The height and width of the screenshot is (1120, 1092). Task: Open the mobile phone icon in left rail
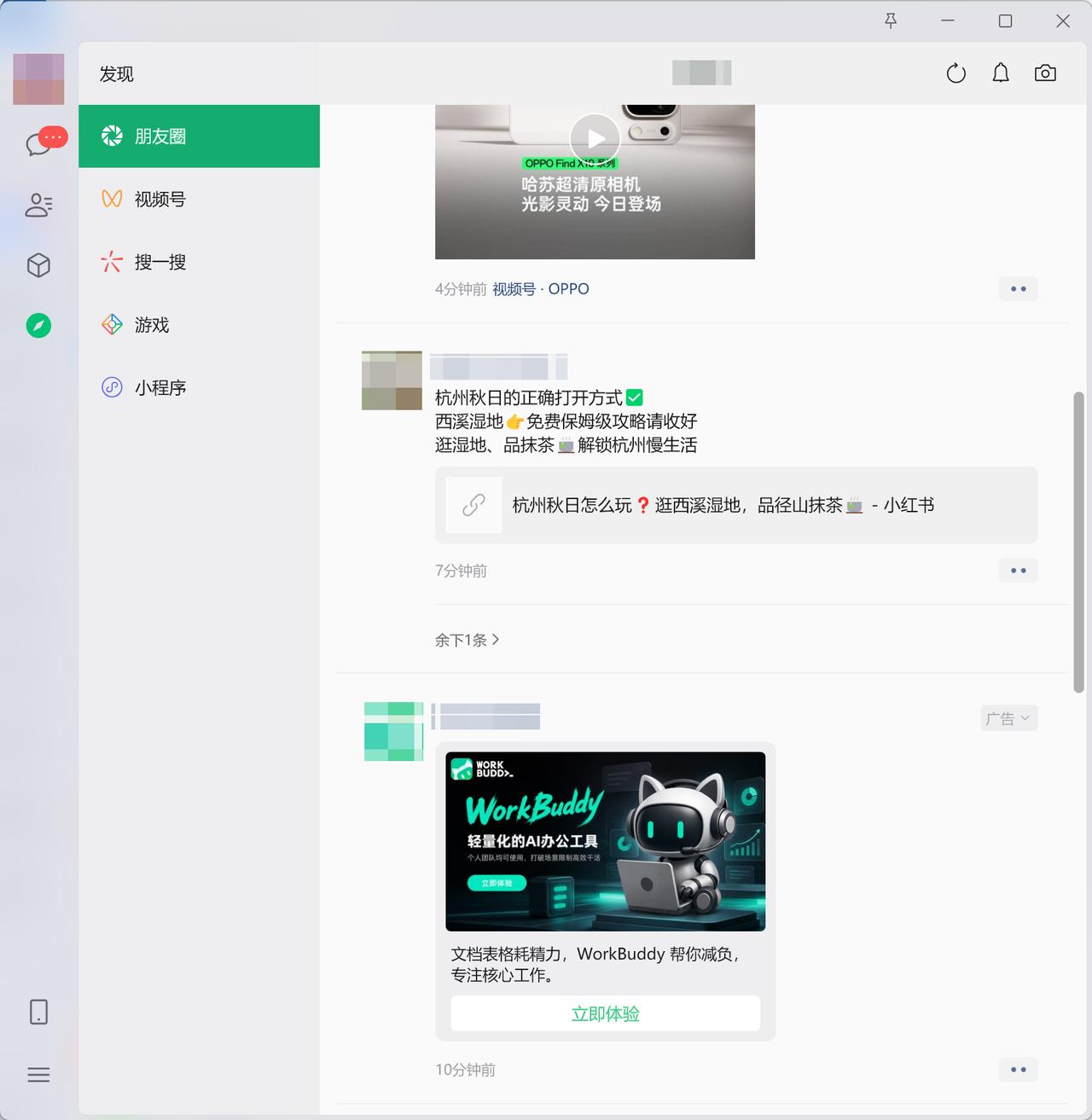[38, 1012]
